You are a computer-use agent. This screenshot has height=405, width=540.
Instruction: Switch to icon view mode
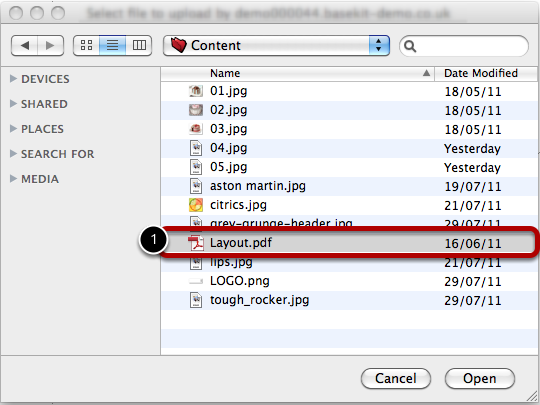click(86, 45)
